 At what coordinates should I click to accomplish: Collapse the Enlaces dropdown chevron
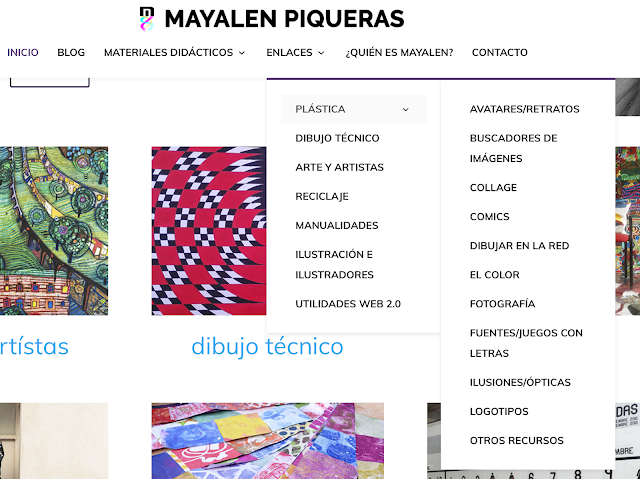(321, 53)
